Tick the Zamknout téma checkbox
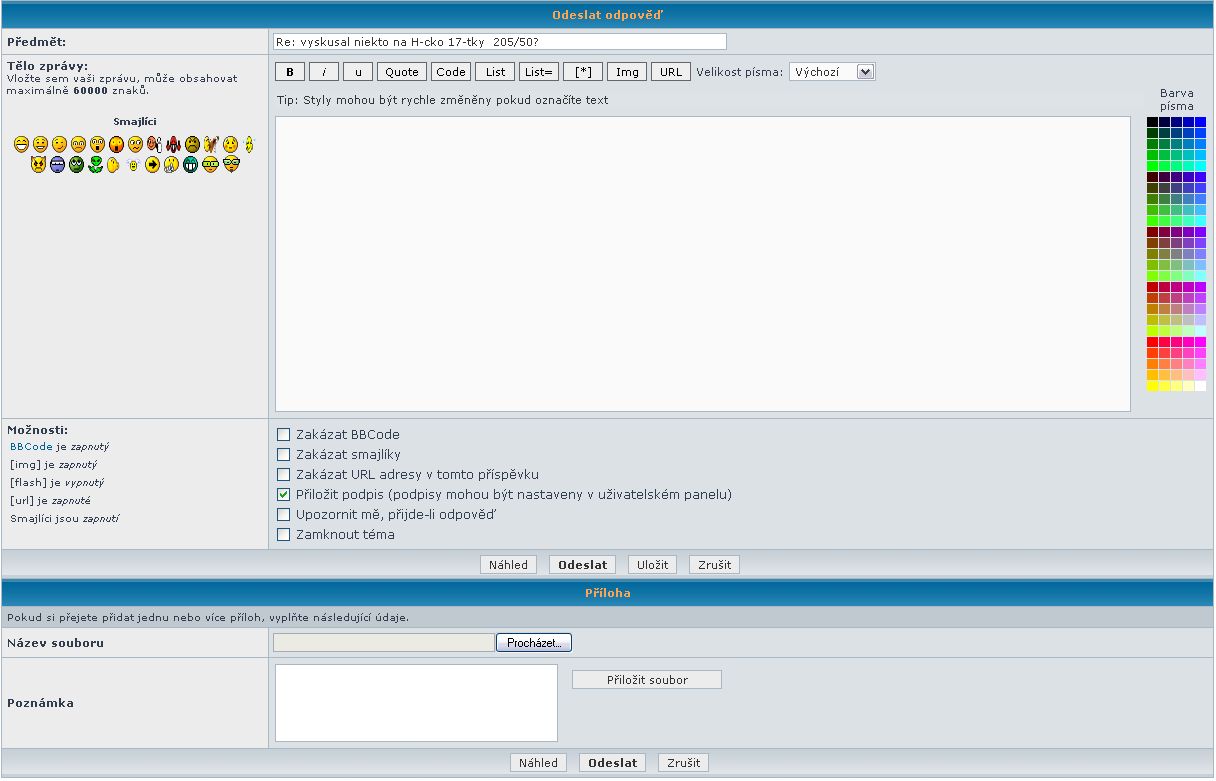This screenshot has height=781, width=1216. click(x=283, y=535)
